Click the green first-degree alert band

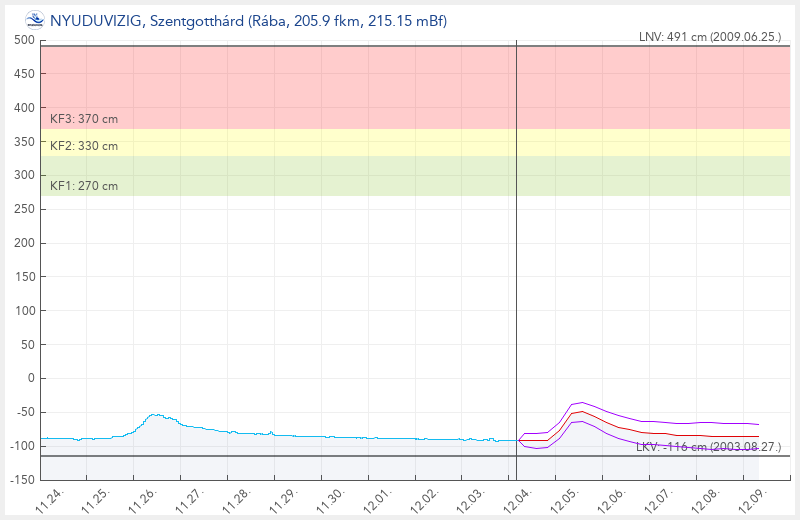pyautogui.click(x=300, y=175)
